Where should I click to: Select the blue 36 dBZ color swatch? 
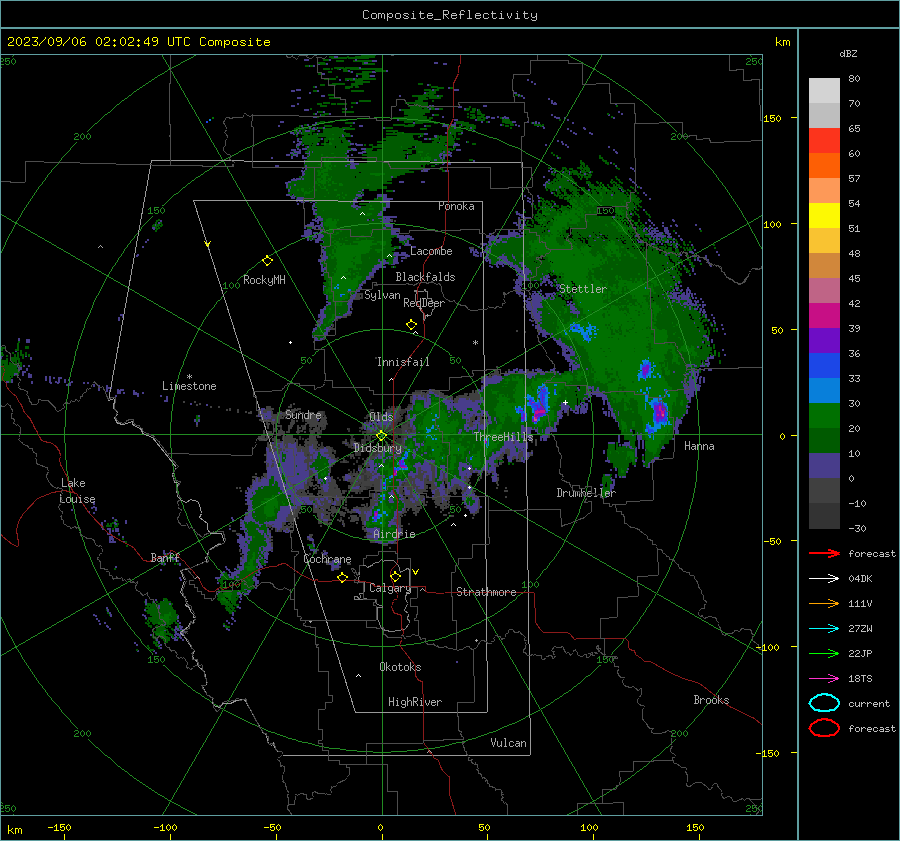click(x=824, y=365)
